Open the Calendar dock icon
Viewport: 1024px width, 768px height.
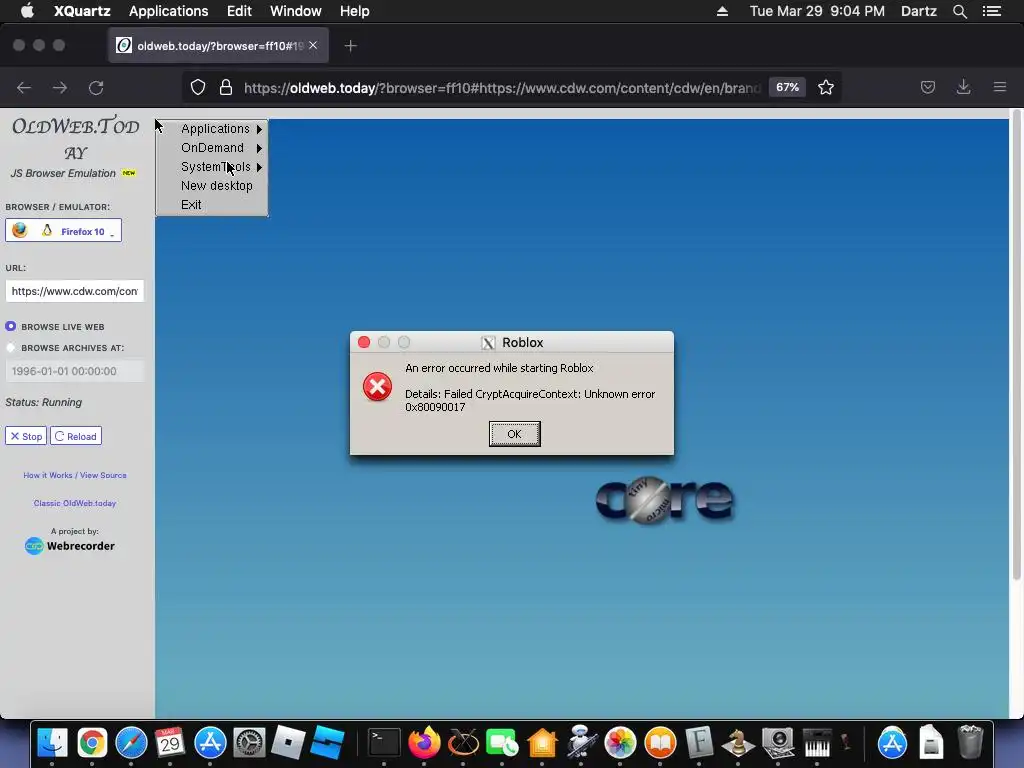point(170,743)
